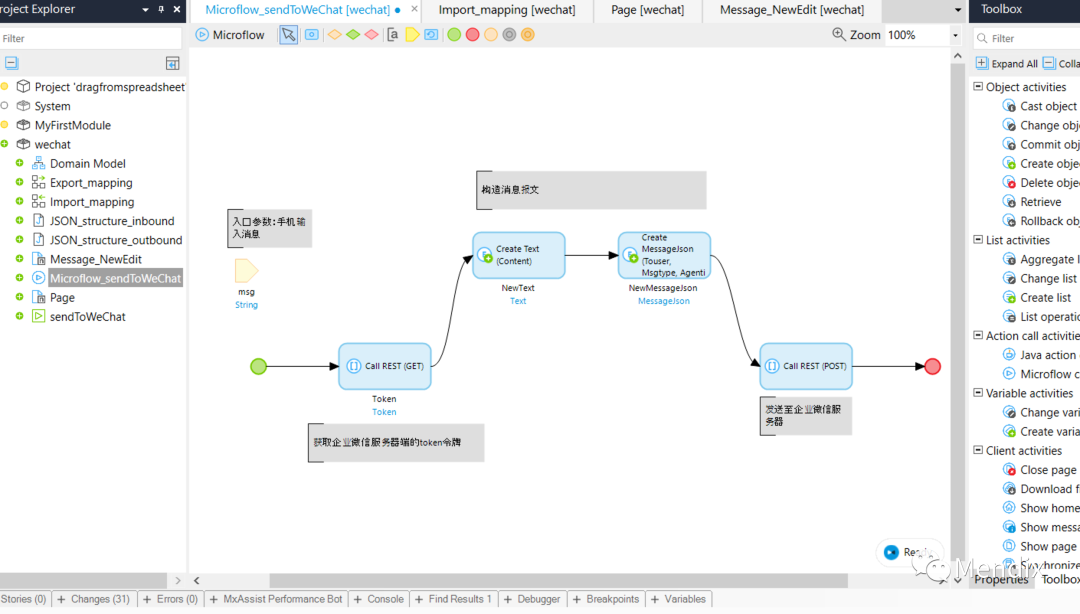Collapse Action call activities section
This screenshot has width=1080, height=614.
tap(978, 335)
